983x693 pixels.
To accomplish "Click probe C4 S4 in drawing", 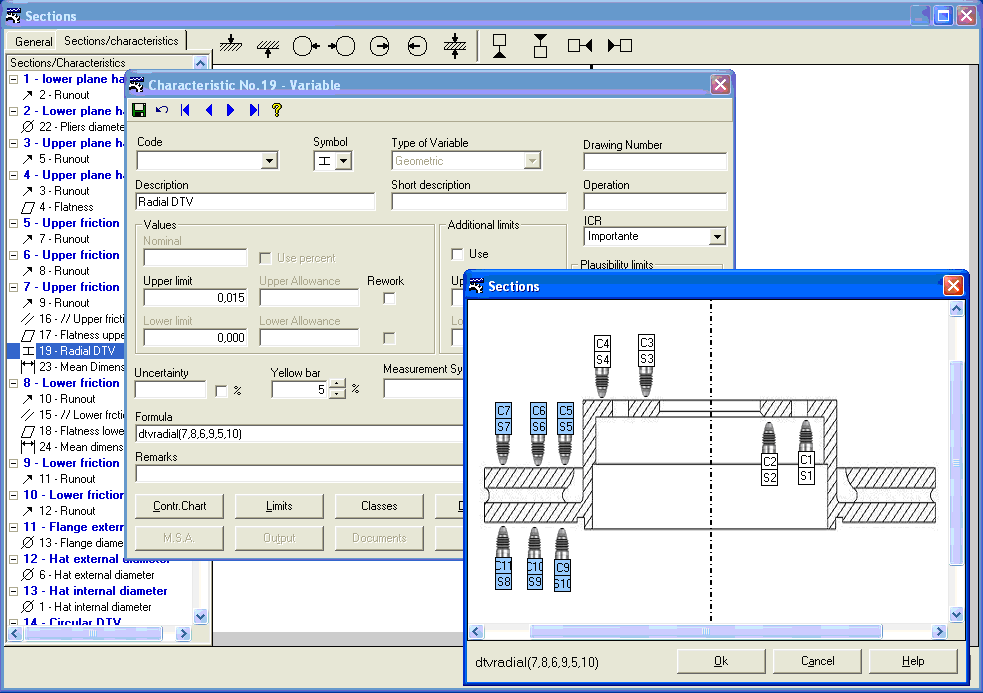I will tap(602, 366).
